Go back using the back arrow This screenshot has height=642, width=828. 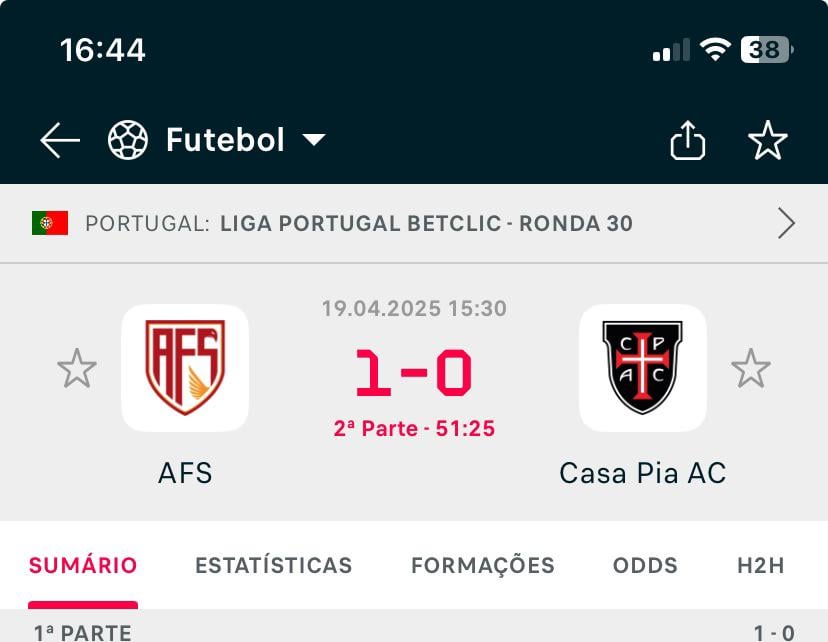[59, 140]
